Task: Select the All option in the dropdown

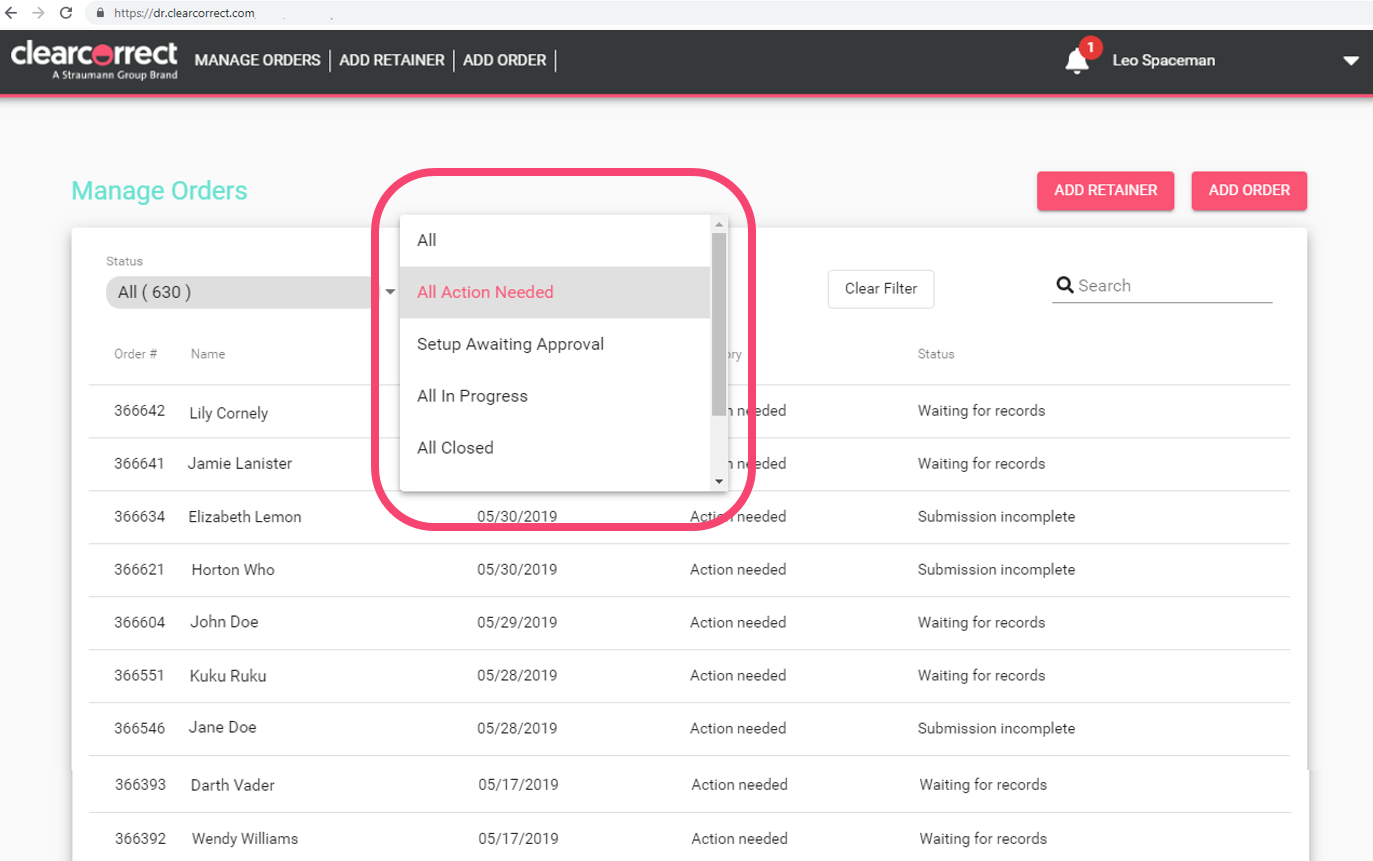Action: coord(426,240)
